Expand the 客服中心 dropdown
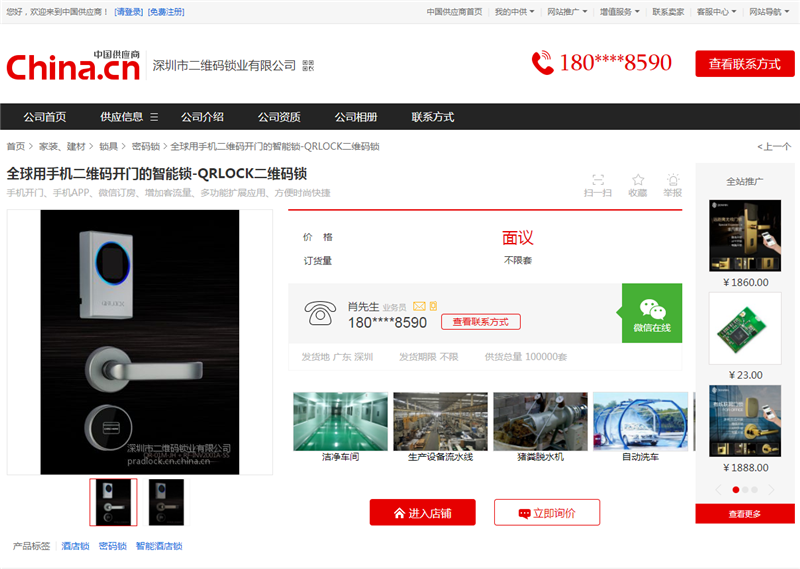 click(x=716, y=12)
